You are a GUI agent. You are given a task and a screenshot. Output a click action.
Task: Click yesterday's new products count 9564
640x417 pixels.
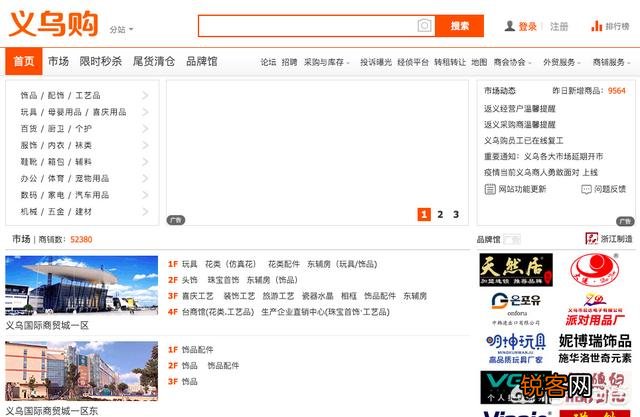[x=617, y=91]
